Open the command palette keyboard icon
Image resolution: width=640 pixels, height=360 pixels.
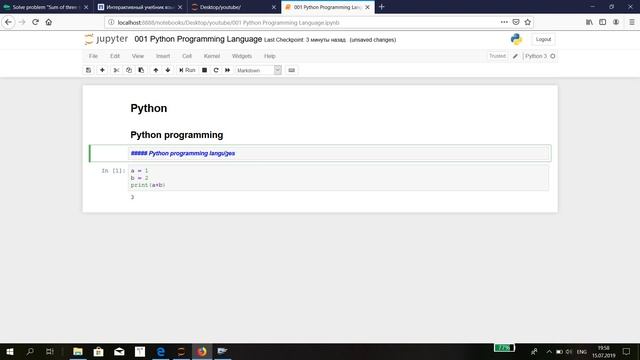tap(291, 70)
